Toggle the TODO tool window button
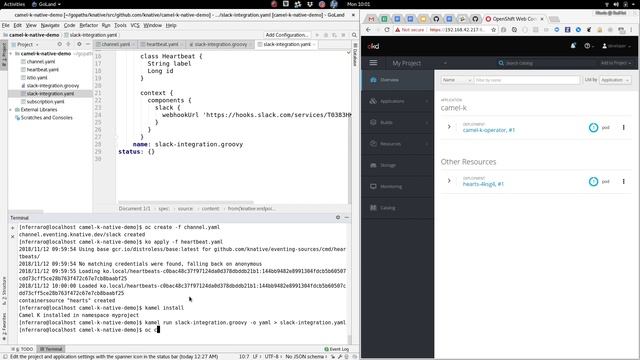Viewport: 640px width, 360px height. coord(23,349)
